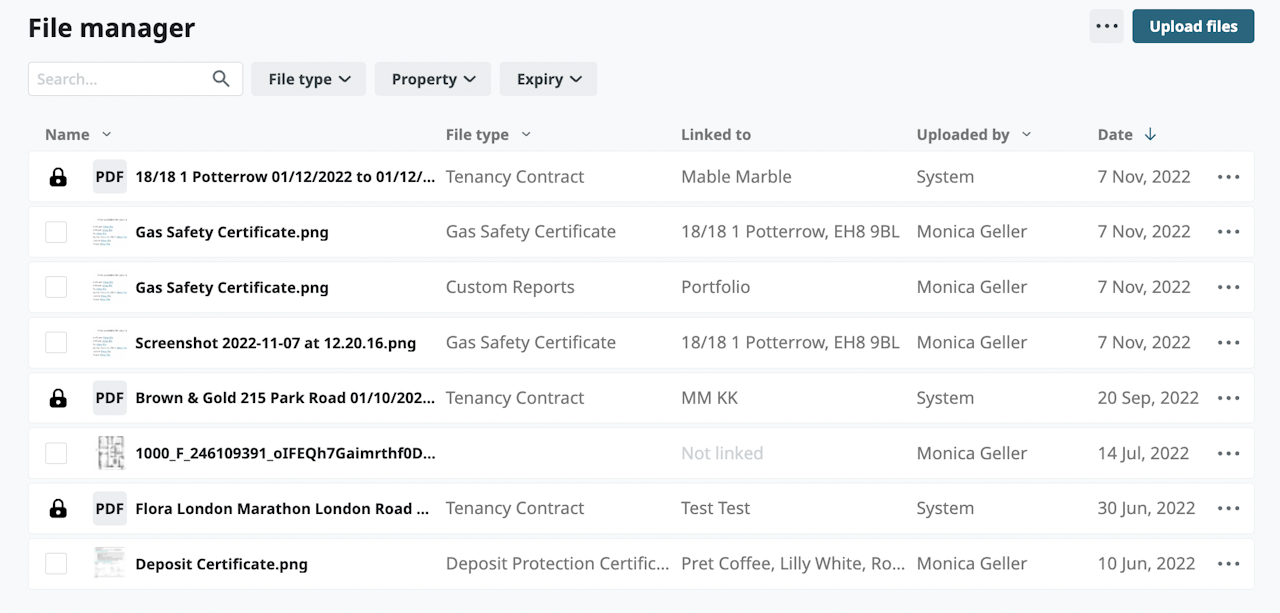Check the box for 1000_F_246109391 file
Screen dimensions: 1280x613
click(x=56, y=453)
